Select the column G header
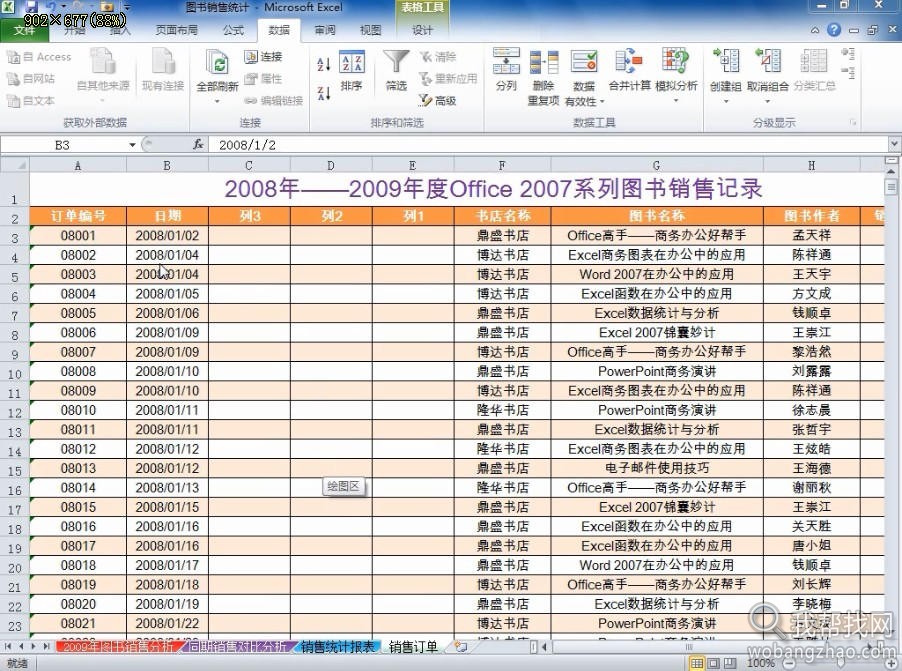 click(x=657, y=166)
